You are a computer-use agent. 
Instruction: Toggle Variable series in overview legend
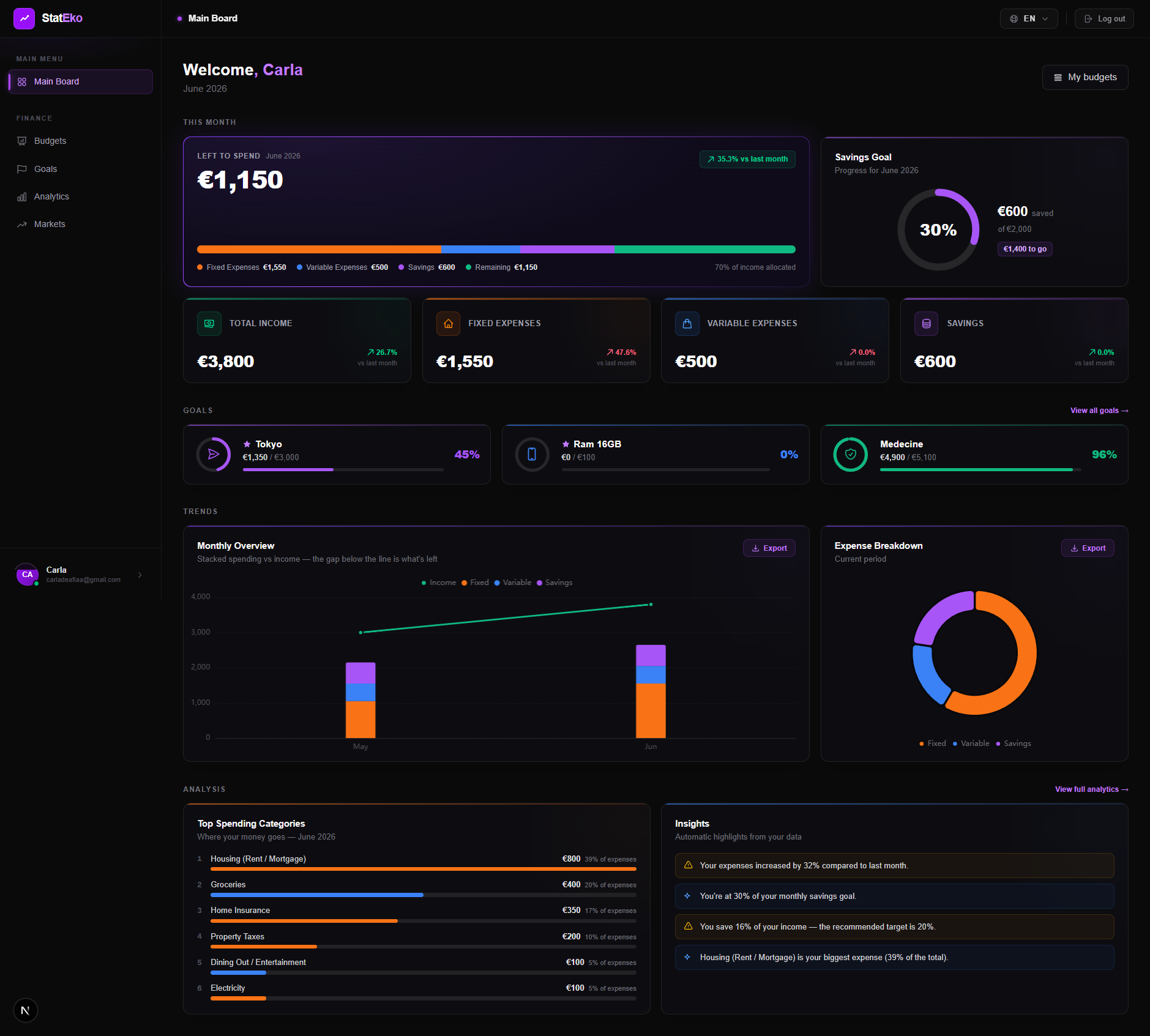click(513, 583)
